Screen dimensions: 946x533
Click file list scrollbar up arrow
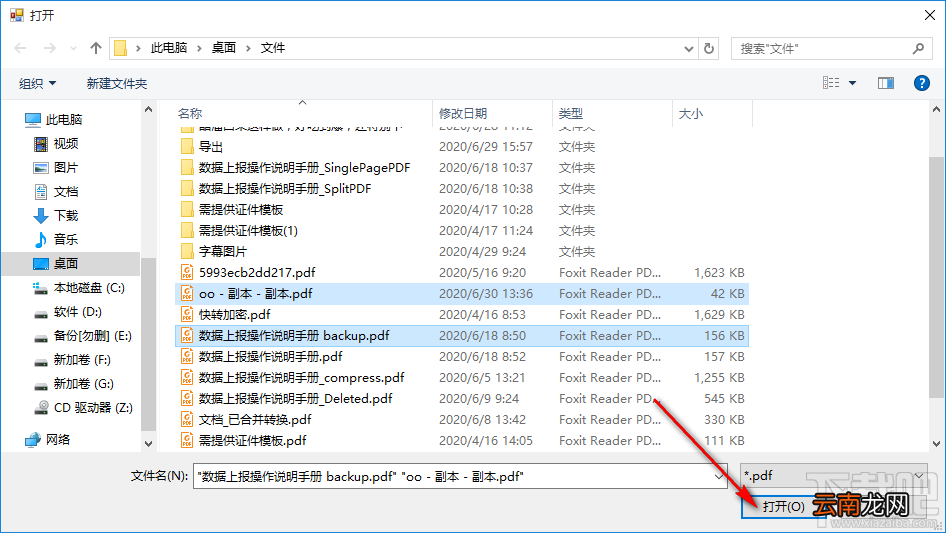point(936,110)
